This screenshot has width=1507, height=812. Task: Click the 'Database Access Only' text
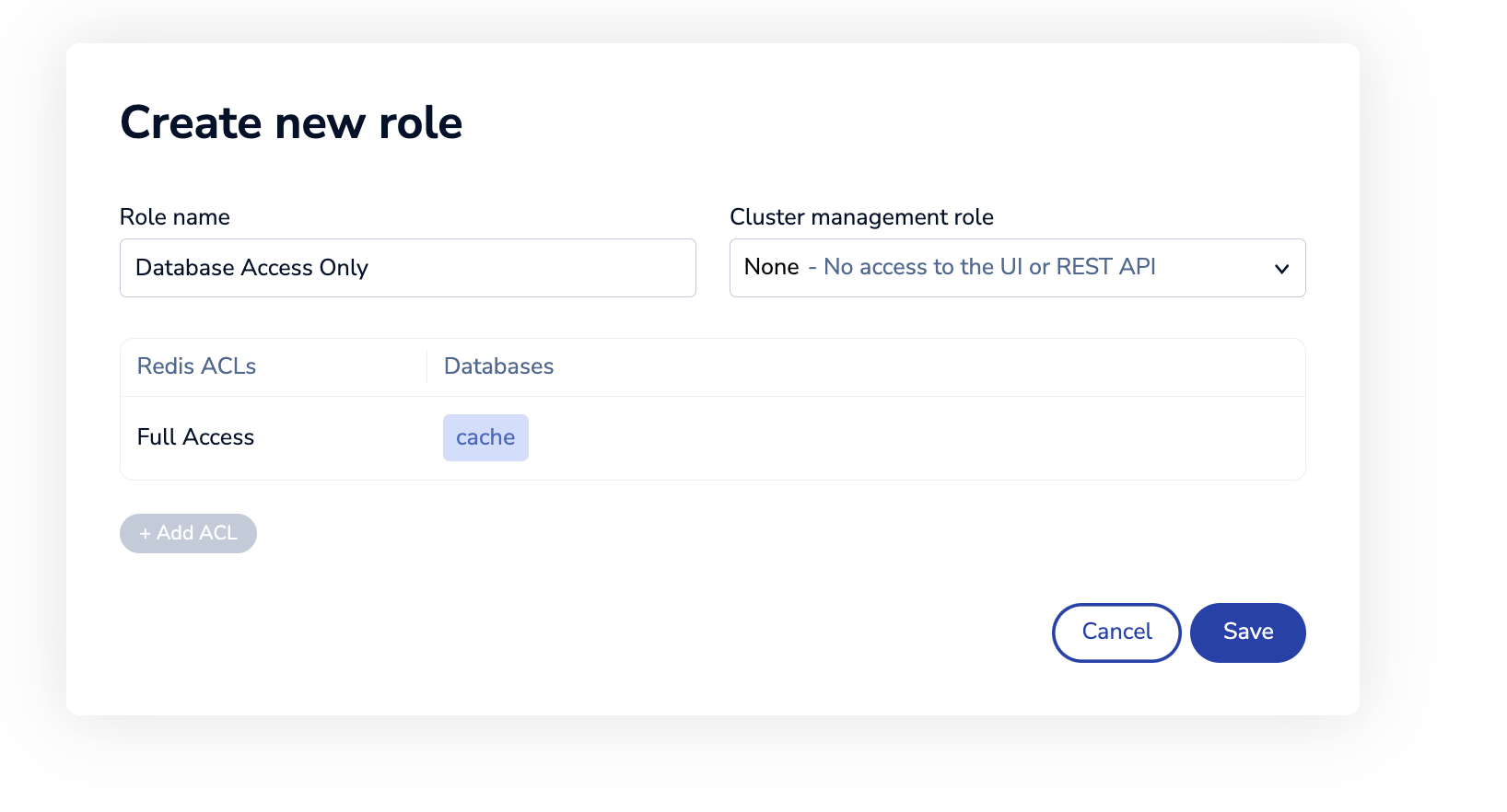click(x=251, y=268)
